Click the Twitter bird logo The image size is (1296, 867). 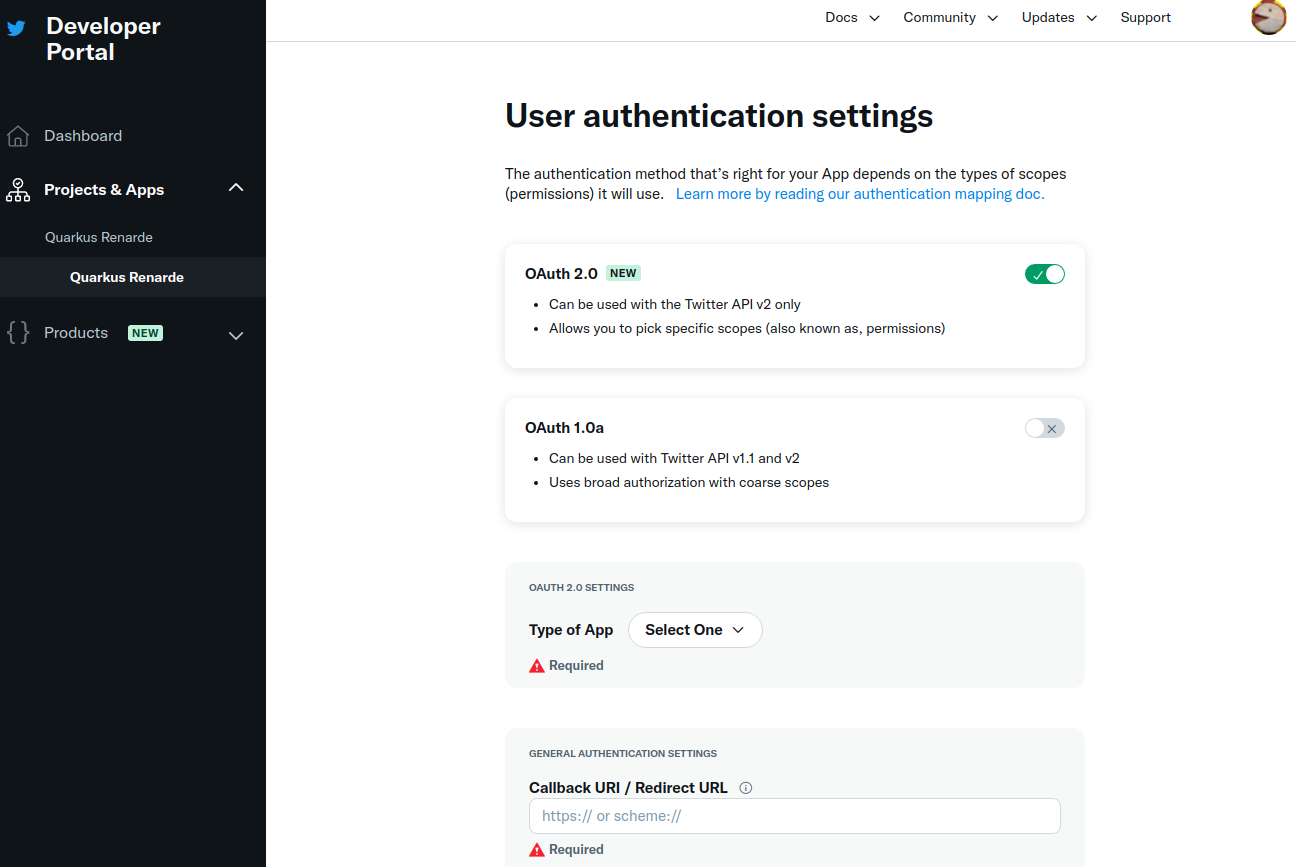tap(16, 28)
